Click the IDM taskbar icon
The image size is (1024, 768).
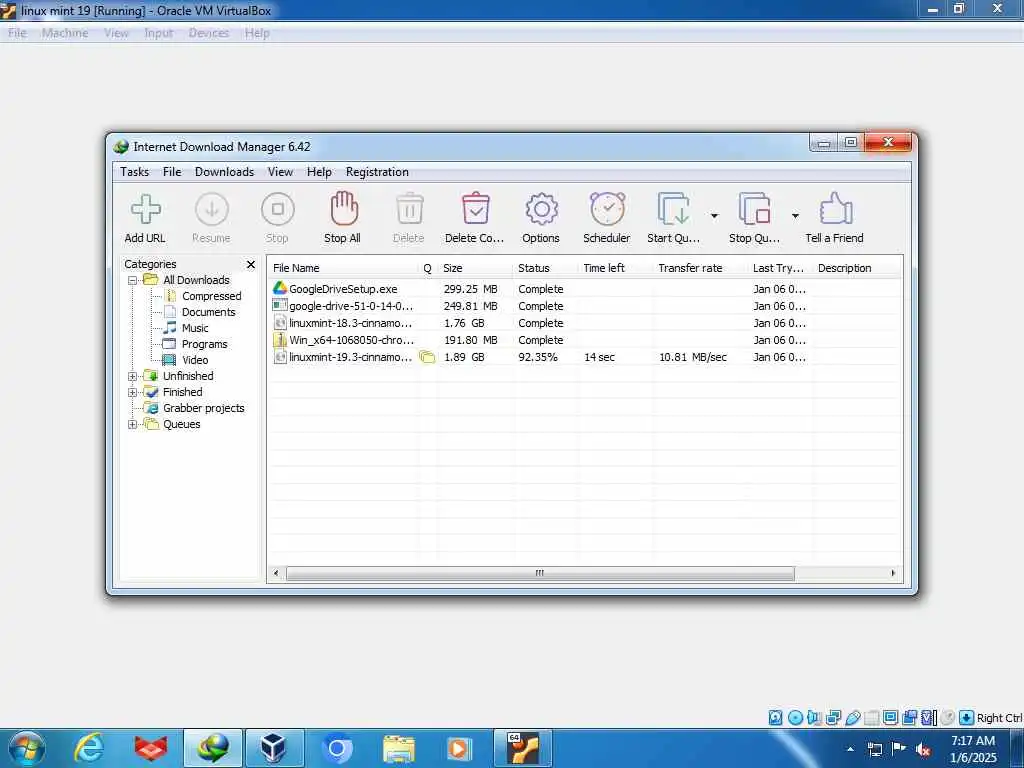[213, 748]
